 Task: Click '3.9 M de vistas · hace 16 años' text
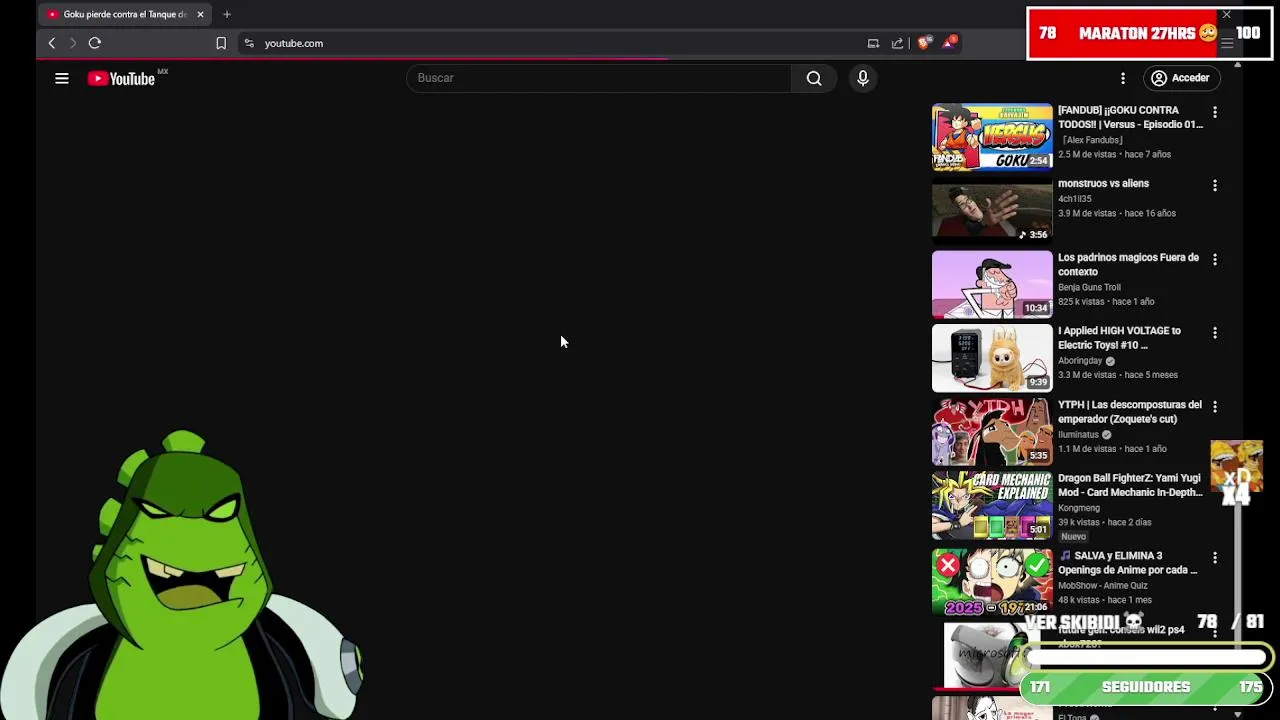[x=1117, y=213]
